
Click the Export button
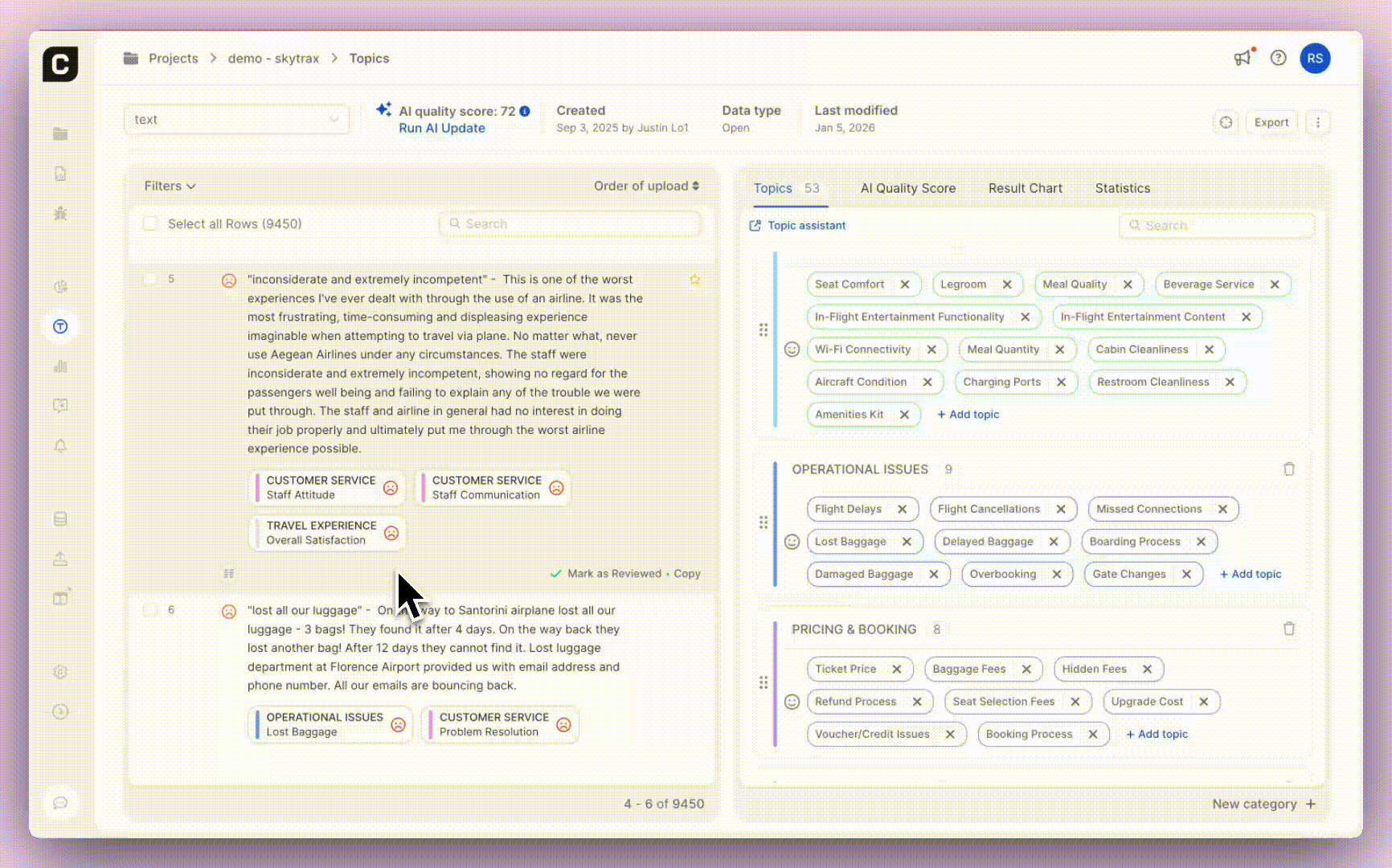[x=1271, y=122]
